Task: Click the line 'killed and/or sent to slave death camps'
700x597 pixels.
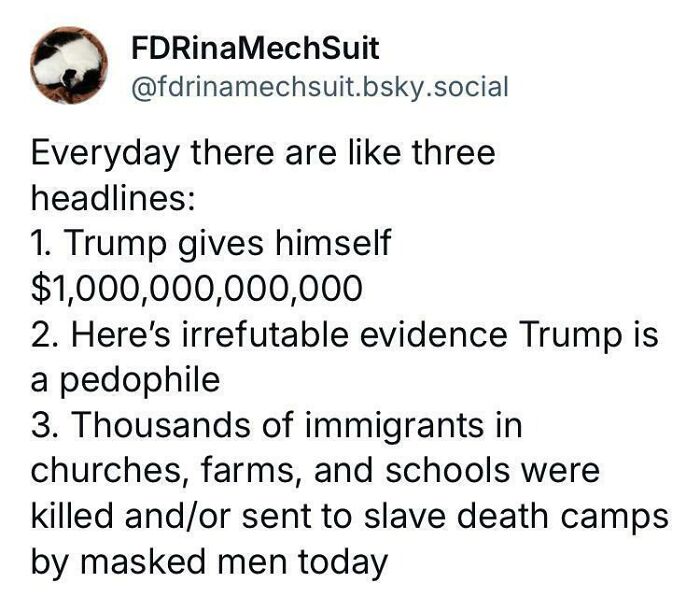Action: 350,516
